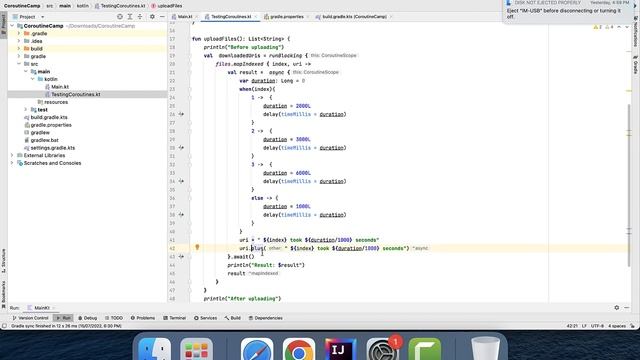Hide the Run panel
Screen dimensions: 640x360
(627, 307)
